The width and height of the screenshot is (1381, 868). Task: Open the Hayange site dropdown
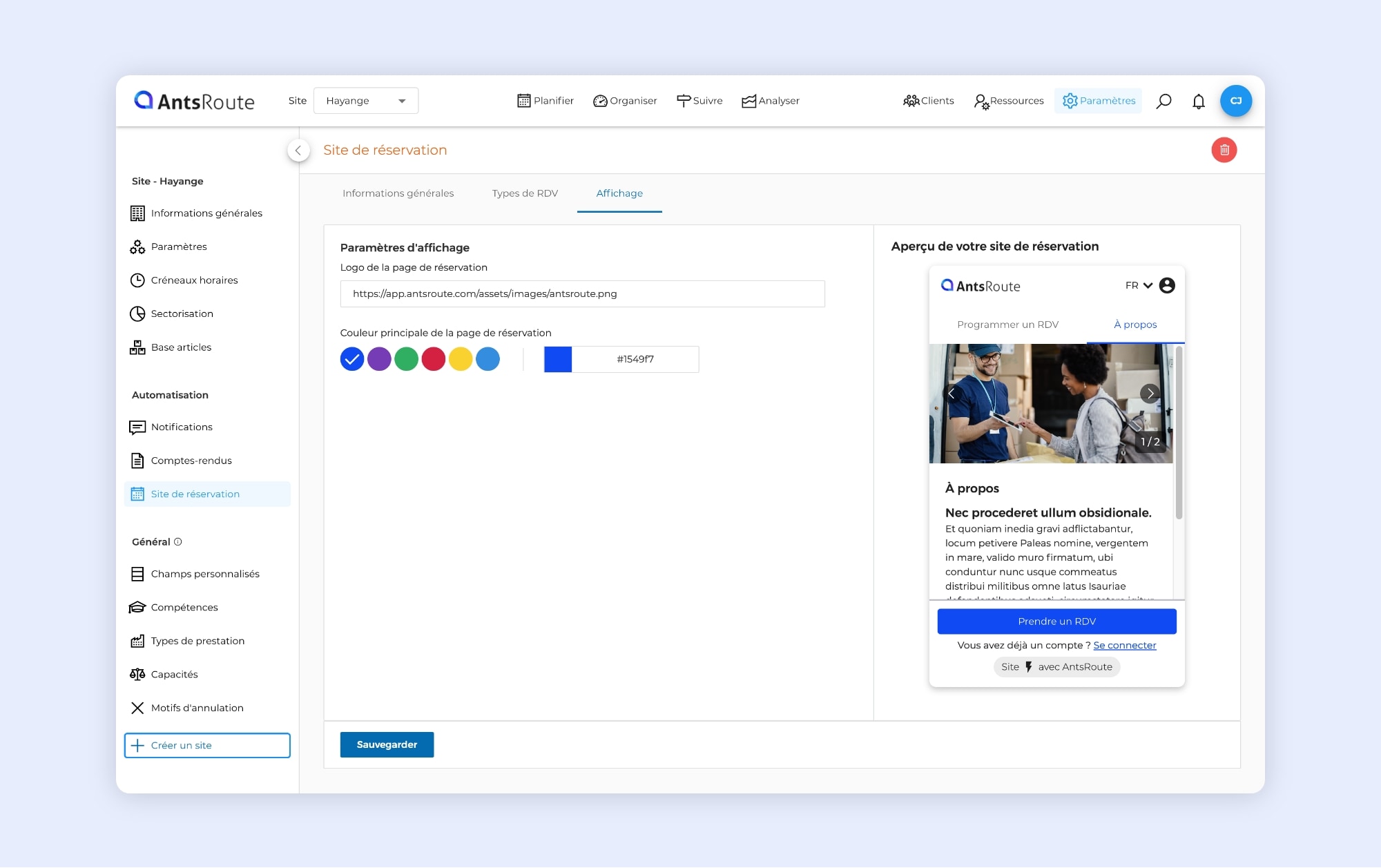365,101
